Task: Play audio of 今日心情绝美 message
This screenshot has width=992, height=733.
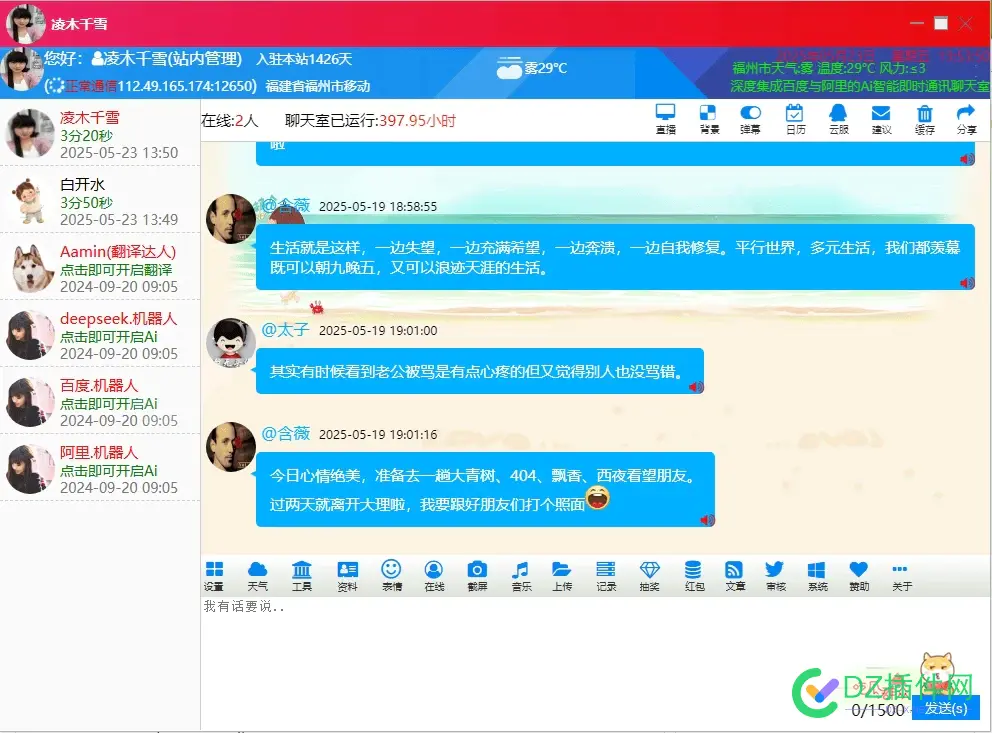Action: (707, 520)
